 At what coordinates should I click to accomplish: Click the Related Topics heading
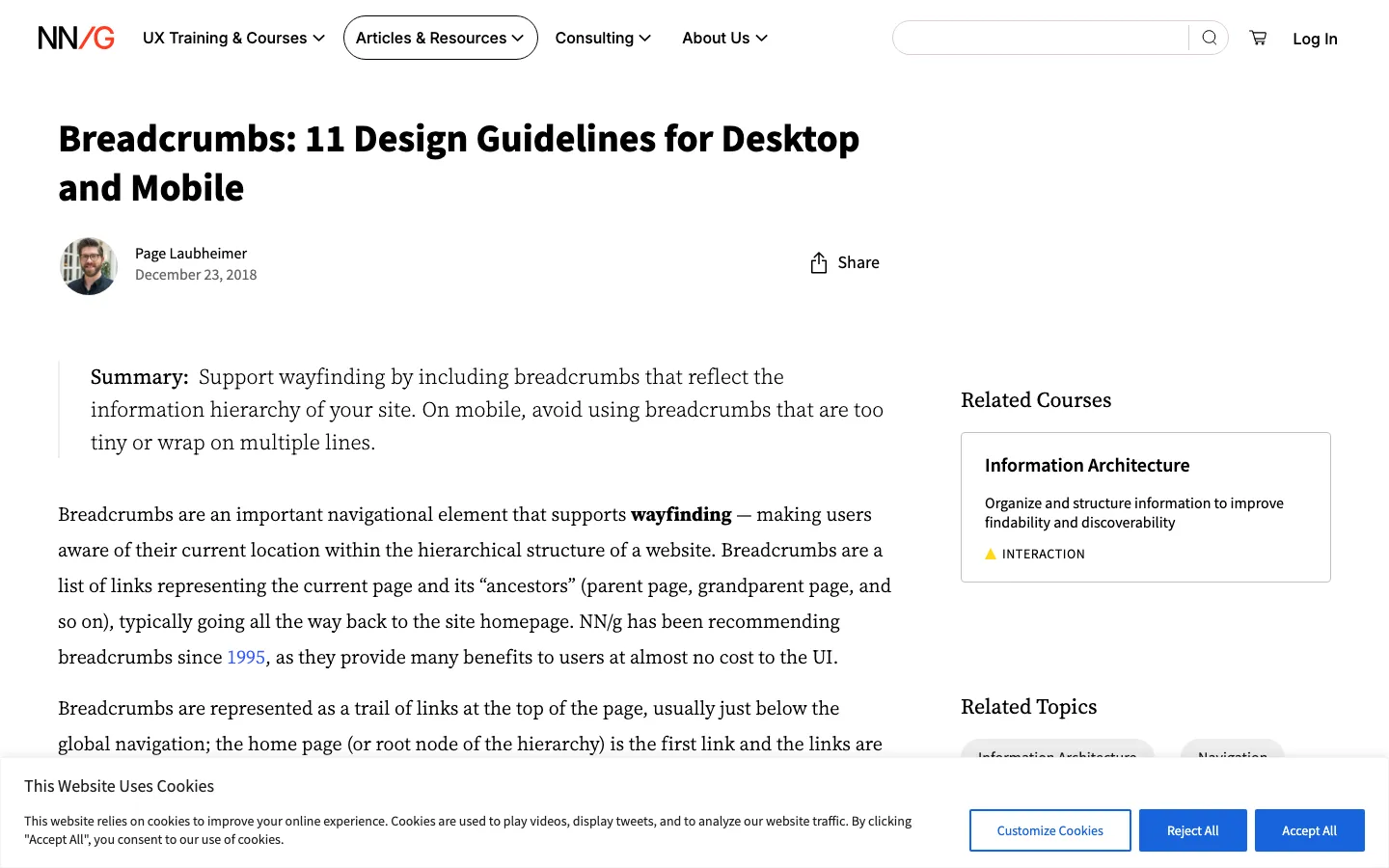point(1028,707)
